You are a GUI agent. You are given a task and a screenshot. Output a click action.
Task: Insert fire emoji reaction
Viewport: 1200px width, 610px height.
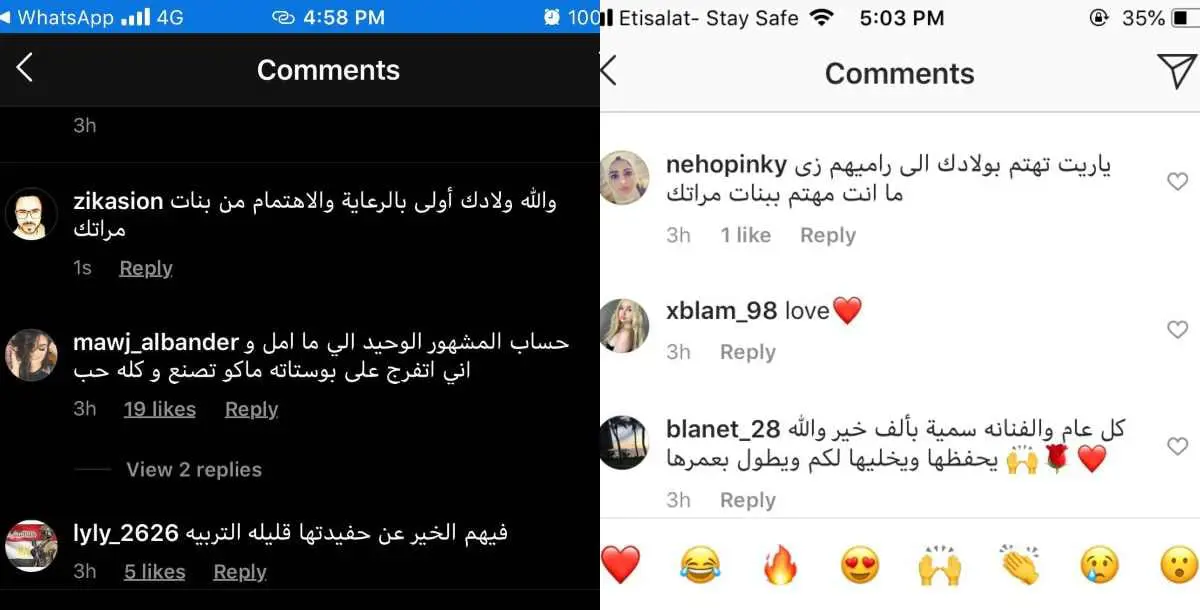coord(780,566)
